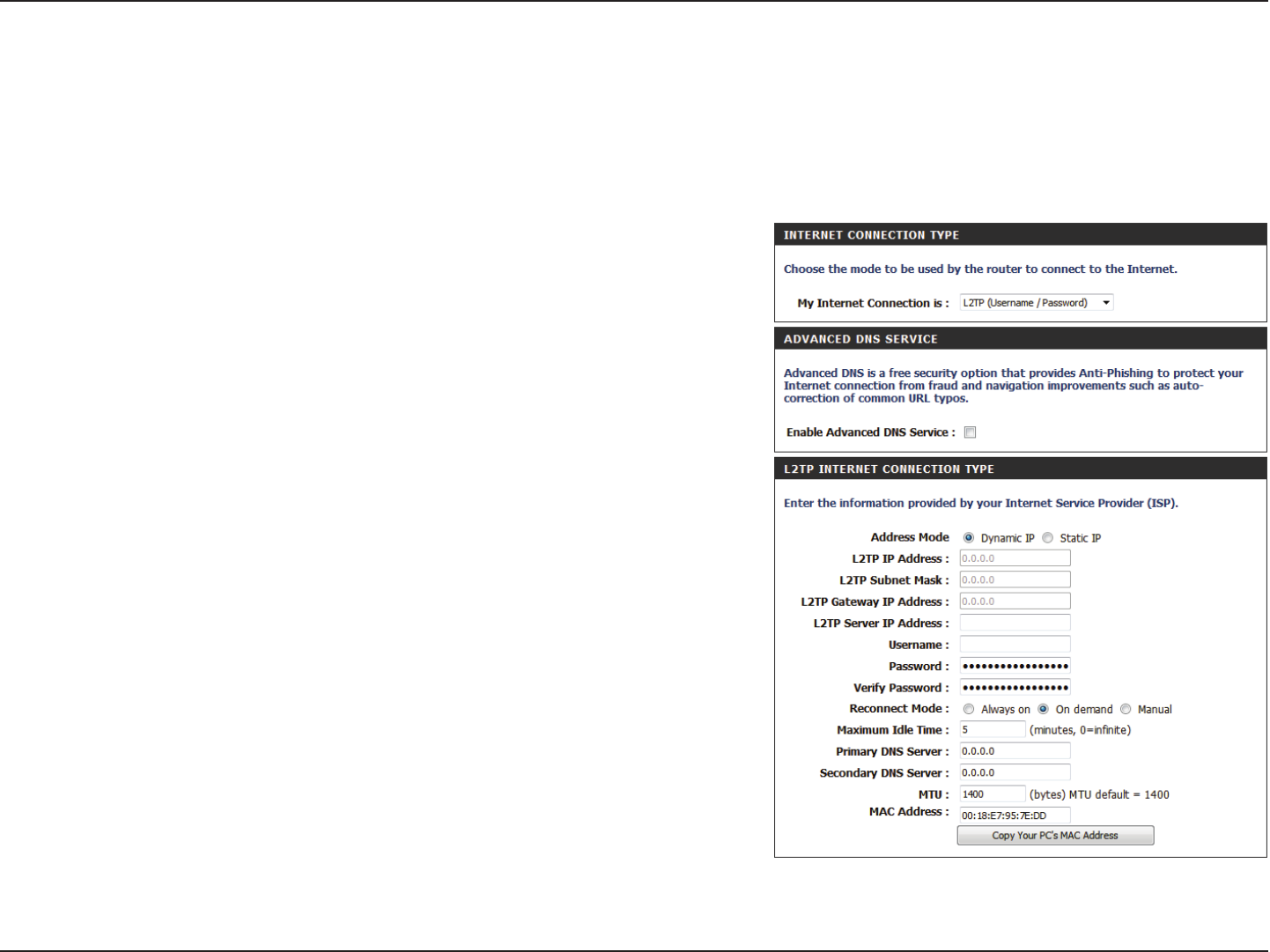Click the Username input box
The height and width of the screenshot is (952, 1270).
click(x=1015, y=645)
